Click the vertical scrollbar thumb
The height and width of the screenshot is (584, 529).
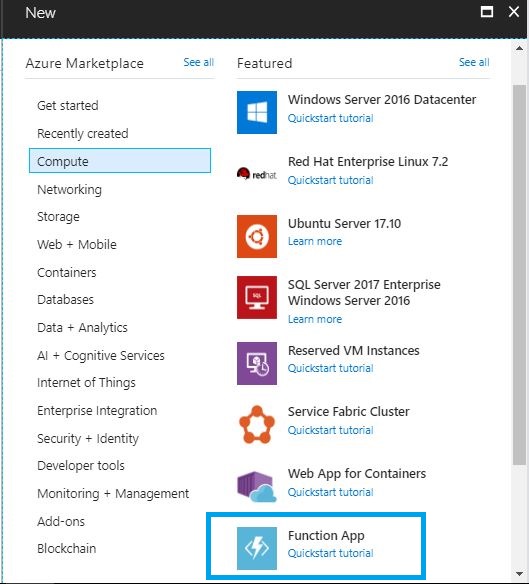[519, 275]
